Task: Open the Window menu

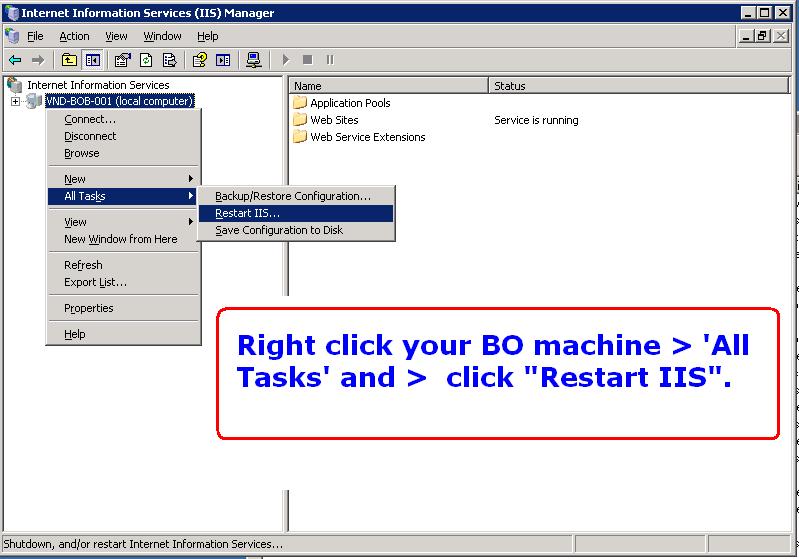Action: [x=162, y=36]
